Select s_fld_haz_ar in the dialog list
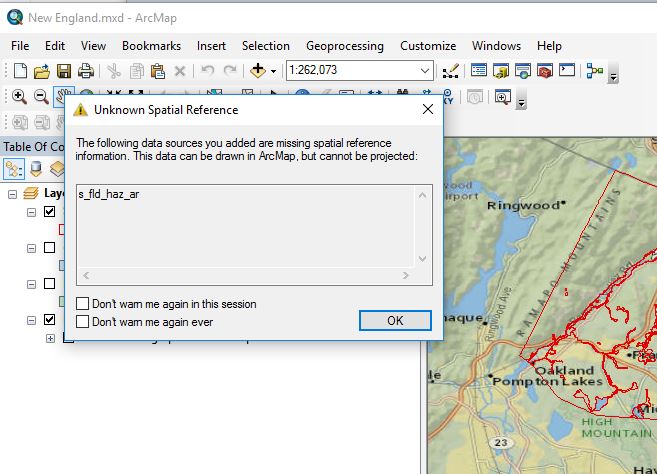Screen dimensions: 657x474 point(109,194)
